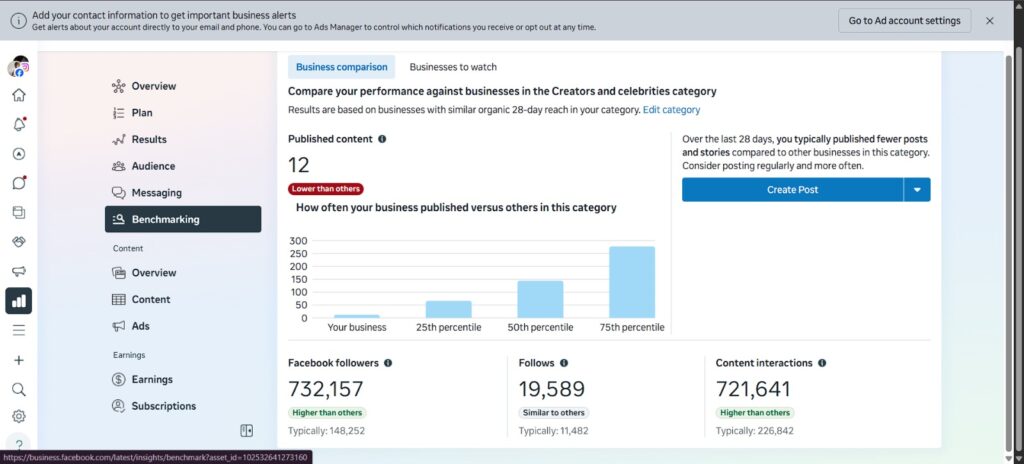Screen dimensions: 1024x464
Task: Open the search magnifier icon
Action: click(x=19, y=389)
